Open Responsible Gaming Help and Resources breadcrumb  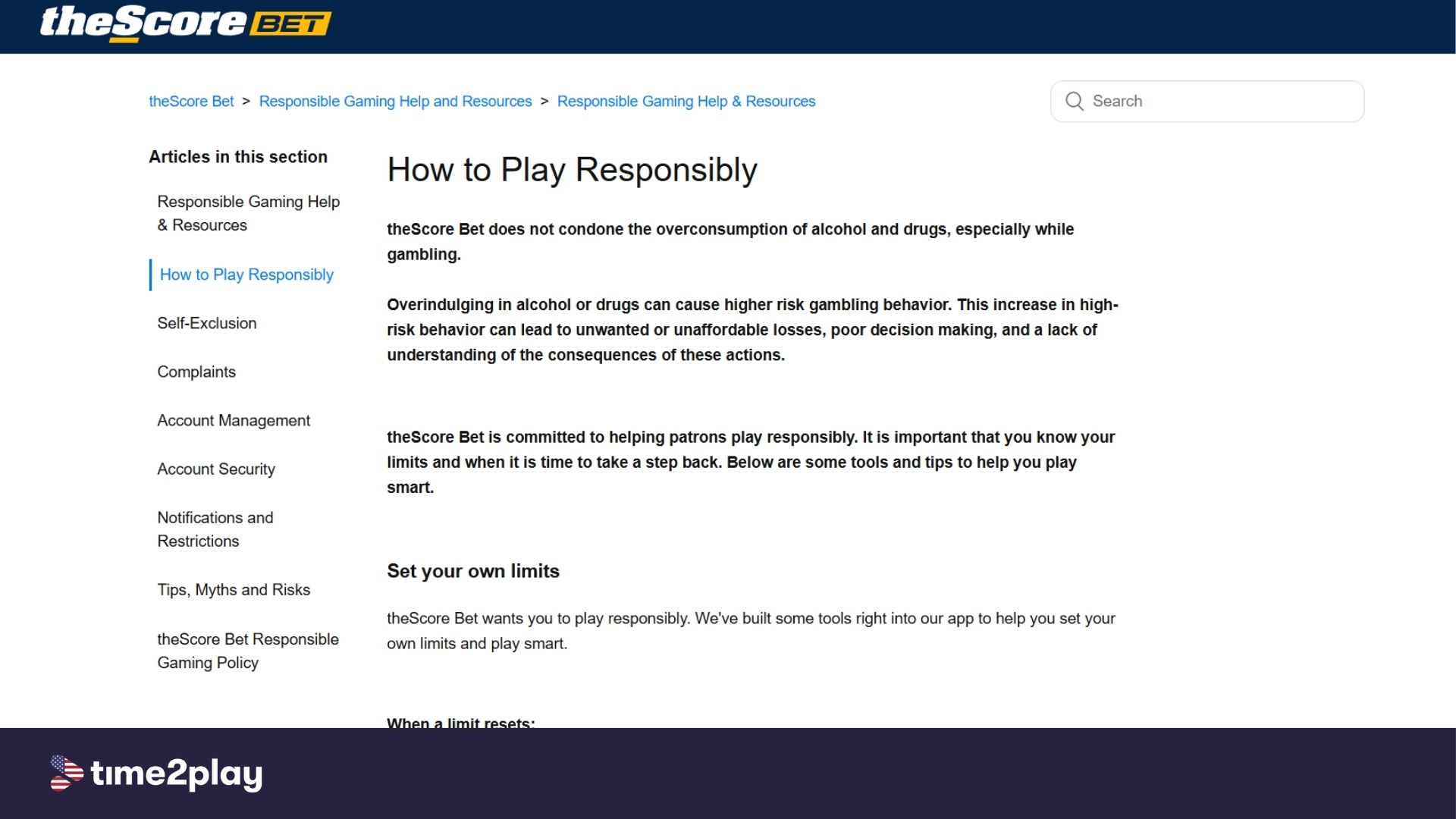[x=395, y=102]
